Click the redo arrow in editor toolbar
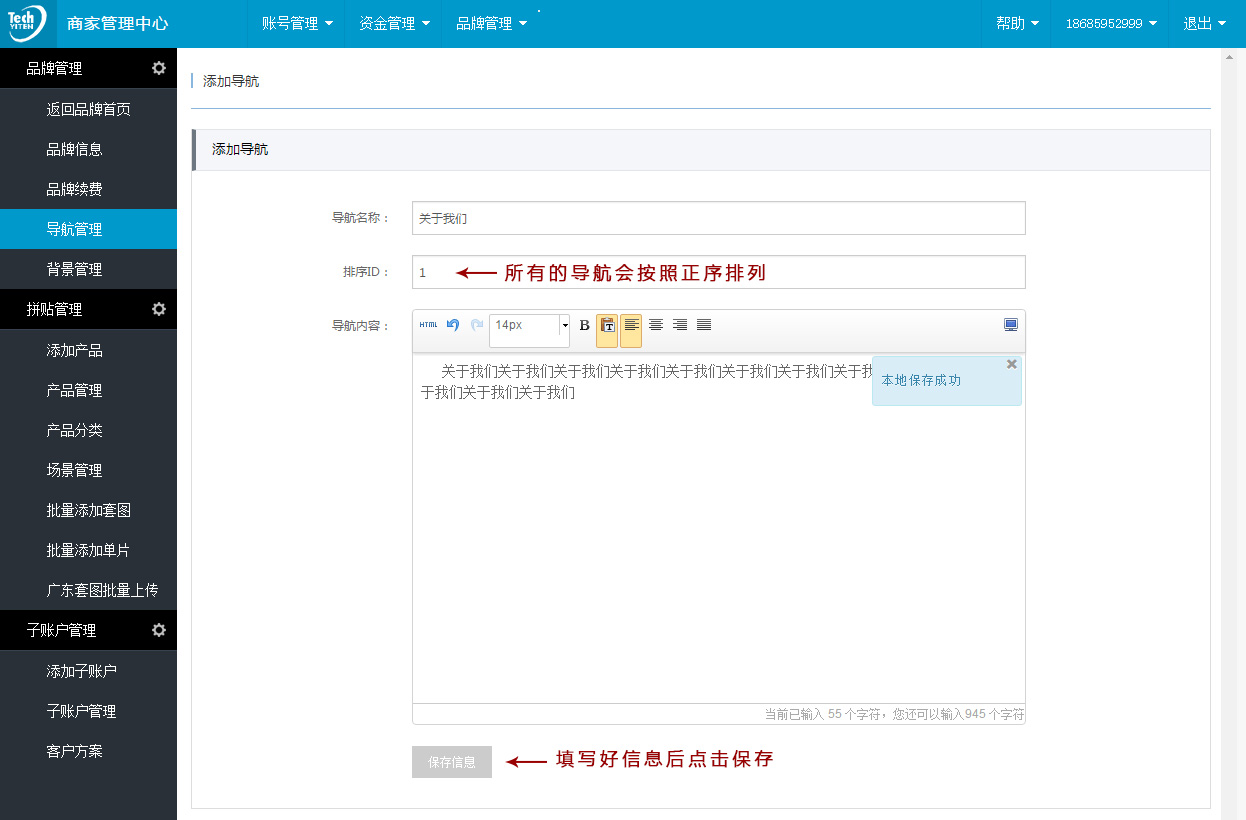The width and height of the screenshot is (1246, 820). point(477,325)
